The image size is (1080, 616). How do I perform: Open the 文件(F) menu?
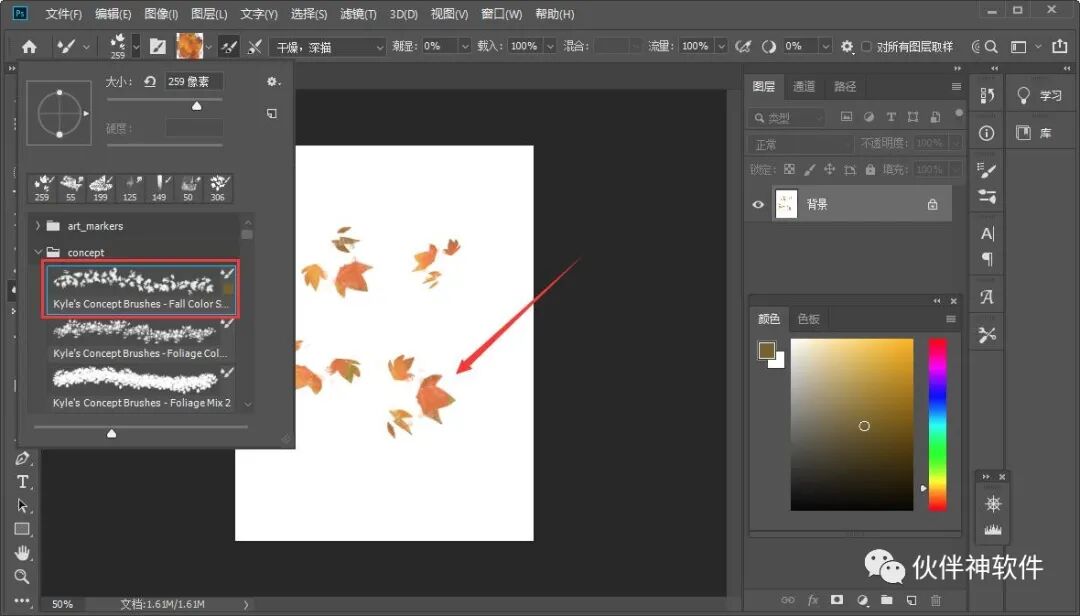[x=63, y=14]
